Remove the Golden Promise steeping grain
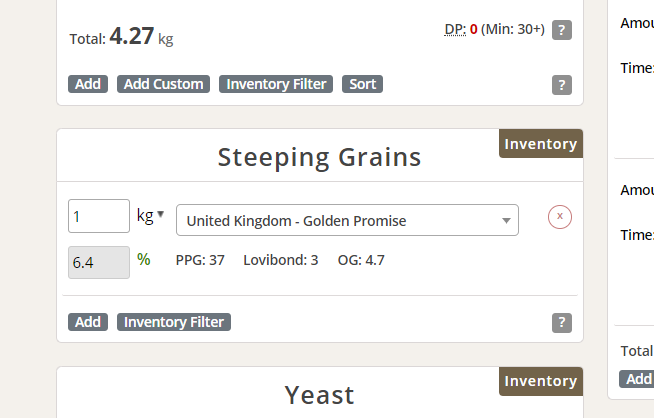 point(560,217)
